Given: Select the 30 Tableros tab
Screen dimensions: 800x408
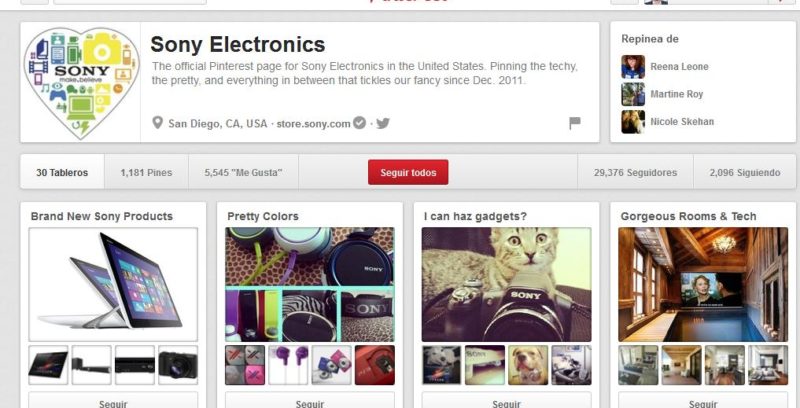Looking at the screenshot, I should (62, 172).
